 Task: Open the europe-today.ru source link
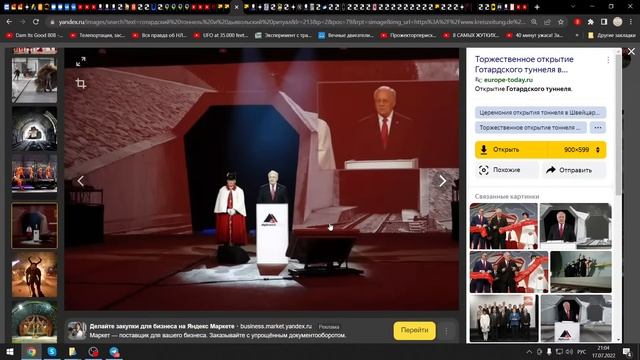click(x=508, y=80)
